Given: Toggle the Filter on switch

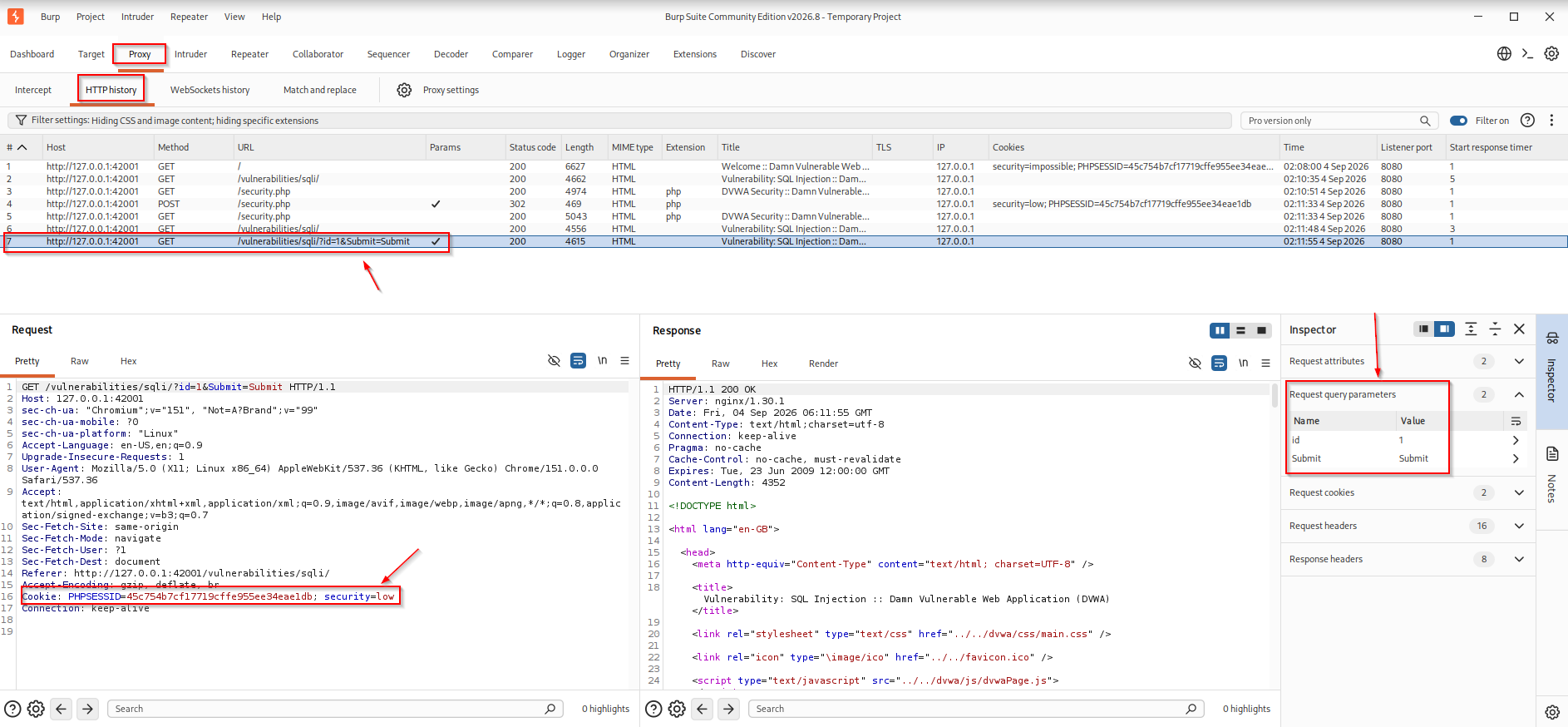Looking at the screenshot, I should pyautogui.click(x=1458, y=121).
